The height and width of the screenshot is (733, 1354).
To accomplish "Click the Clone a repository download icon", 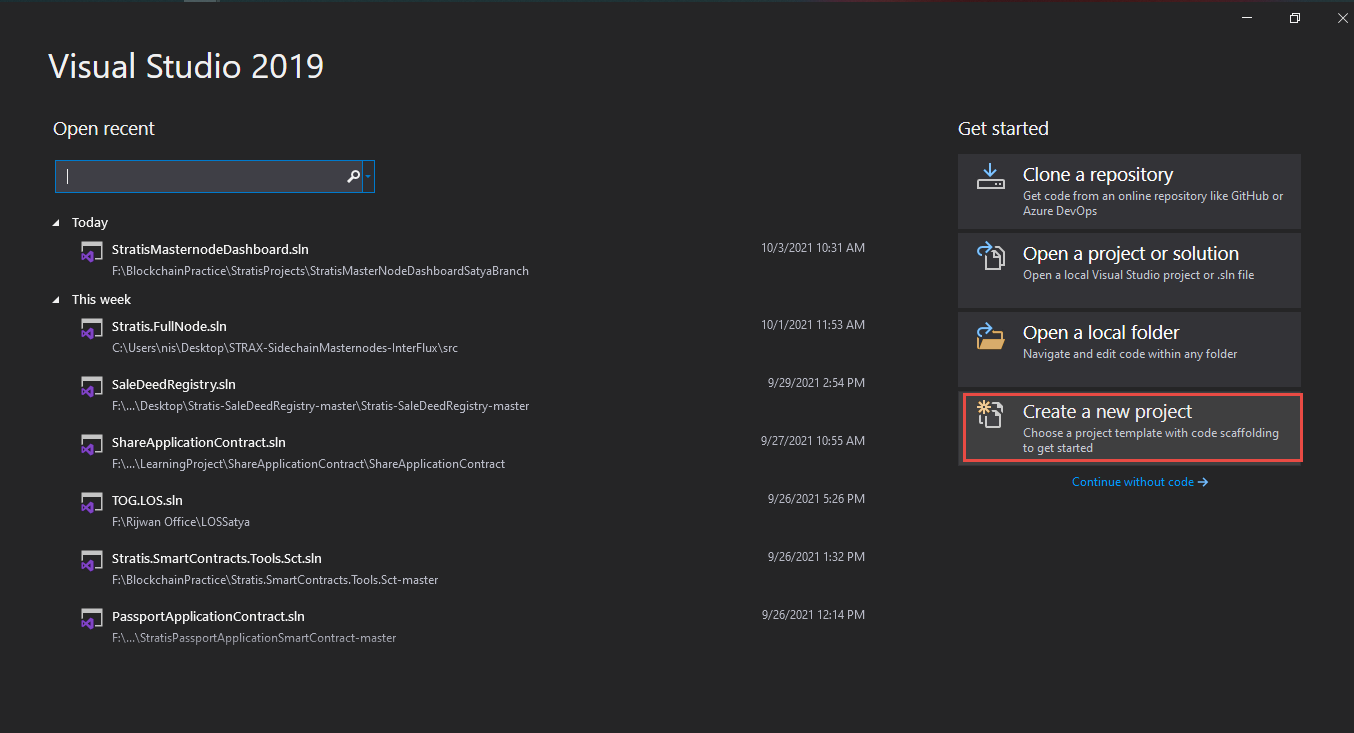I will pyautogui.click(x=990, y=177).
